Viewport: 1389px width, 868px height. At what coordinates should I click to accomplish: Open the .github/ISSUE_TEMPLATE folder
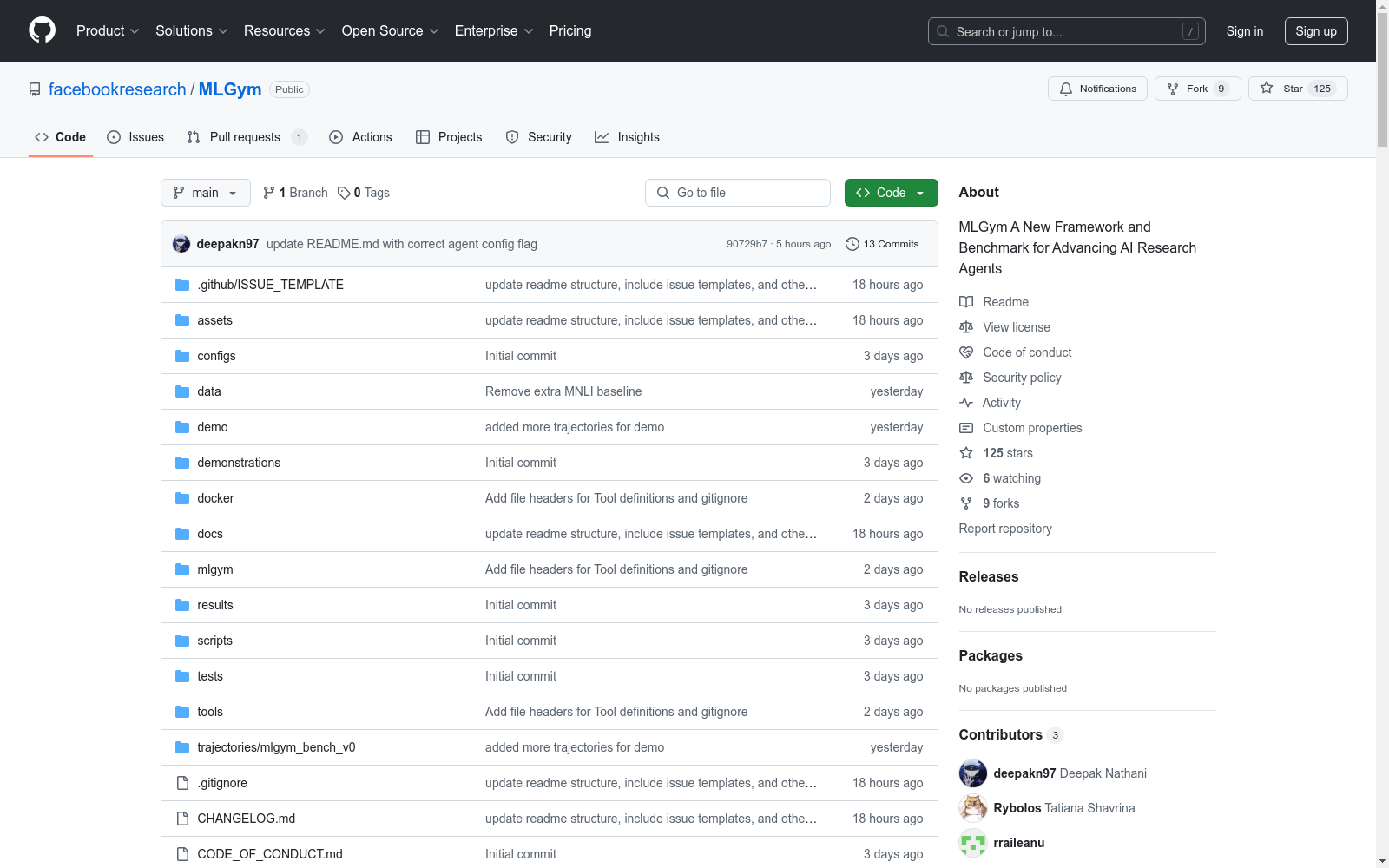point(270,285)
